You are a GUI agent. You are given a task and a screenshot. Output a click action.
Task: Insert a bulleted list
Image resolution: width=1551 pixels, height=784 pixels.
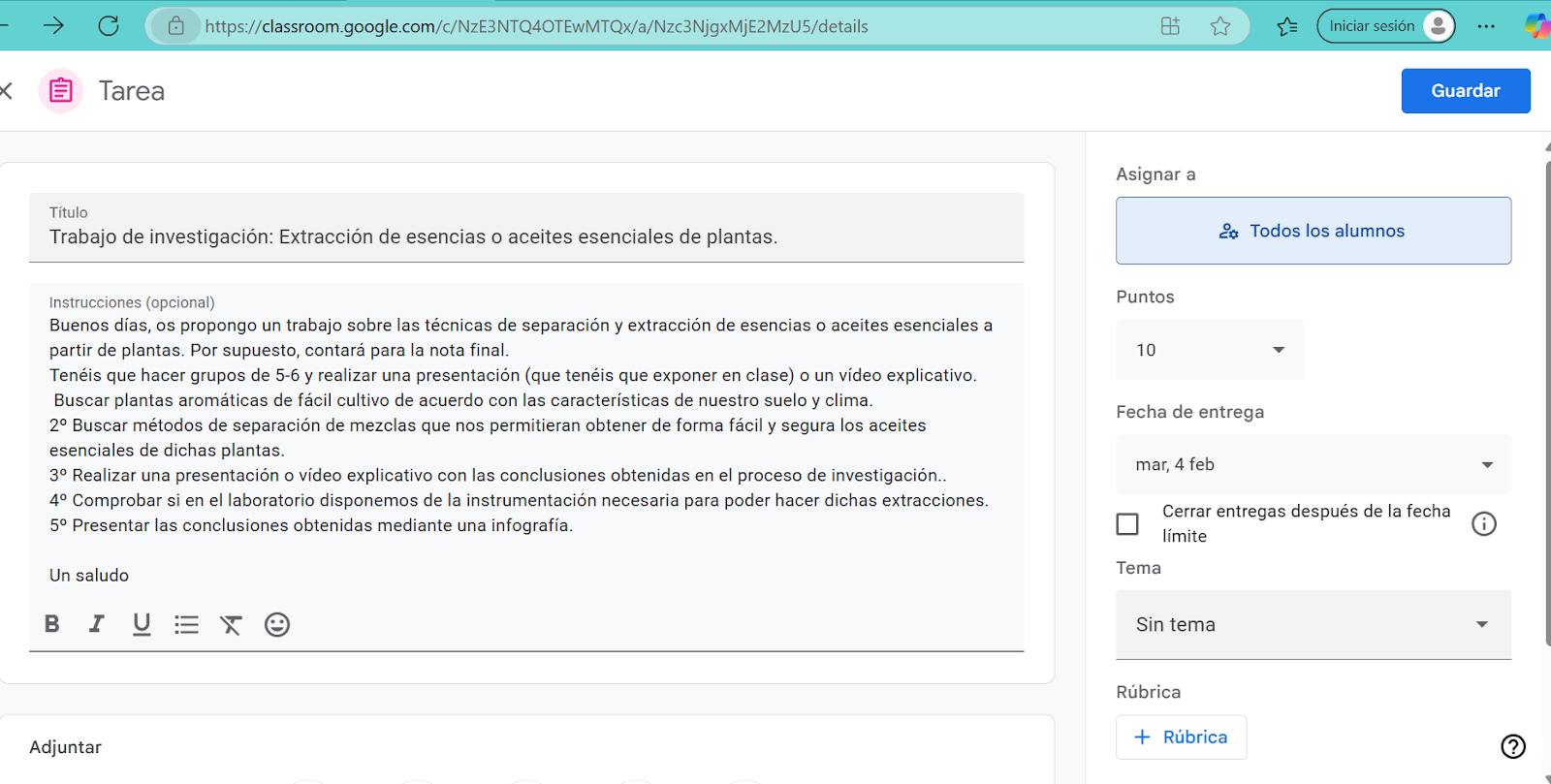[186, 625]
